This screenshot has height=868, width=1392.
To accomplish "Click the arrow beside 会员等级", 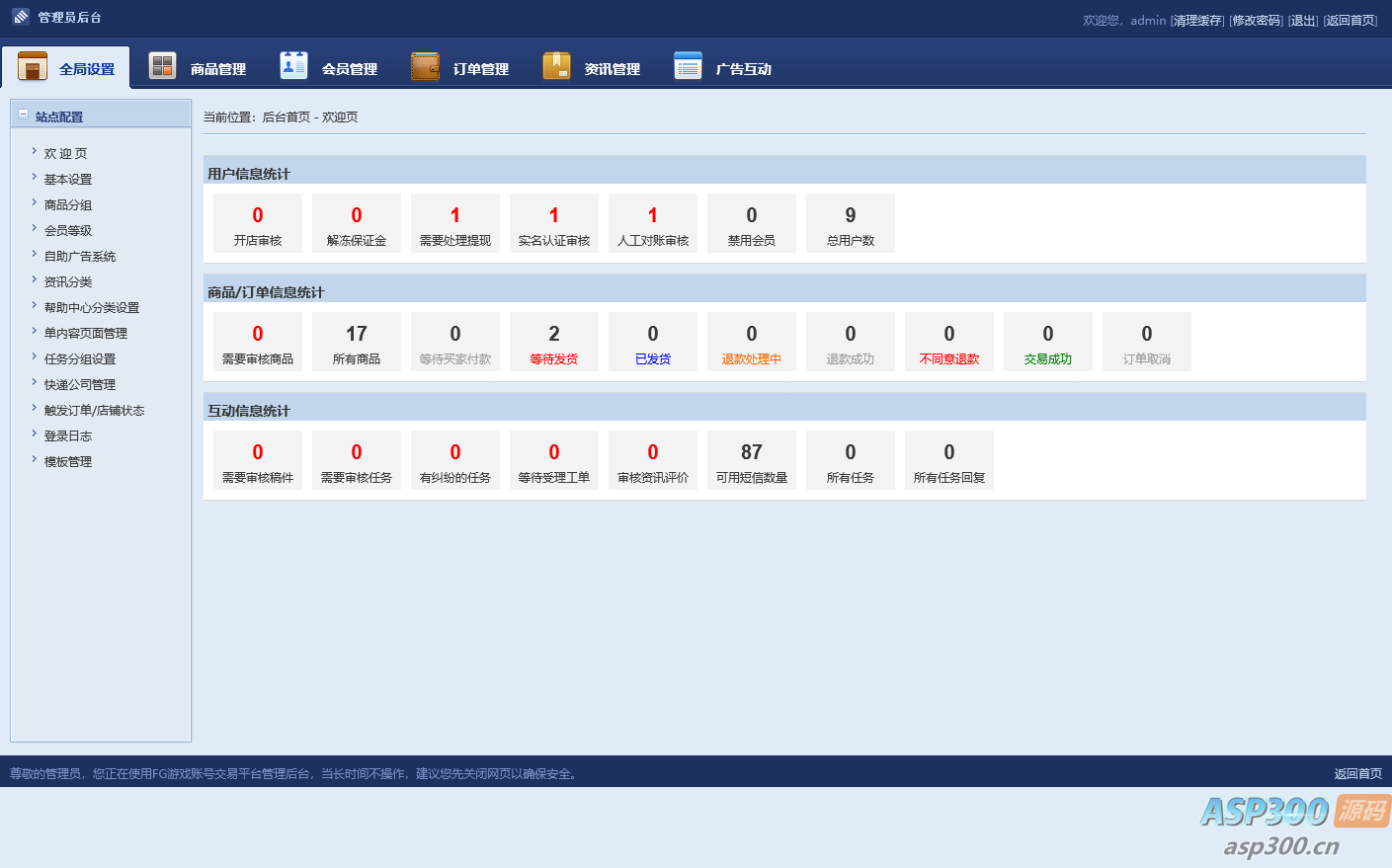I will tap(34, 228).
